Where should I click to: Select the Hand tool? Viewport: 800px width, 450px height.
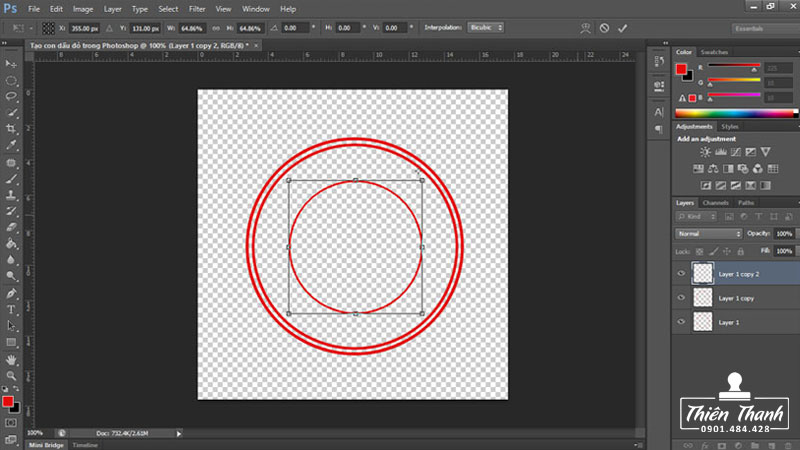[11, 360]
